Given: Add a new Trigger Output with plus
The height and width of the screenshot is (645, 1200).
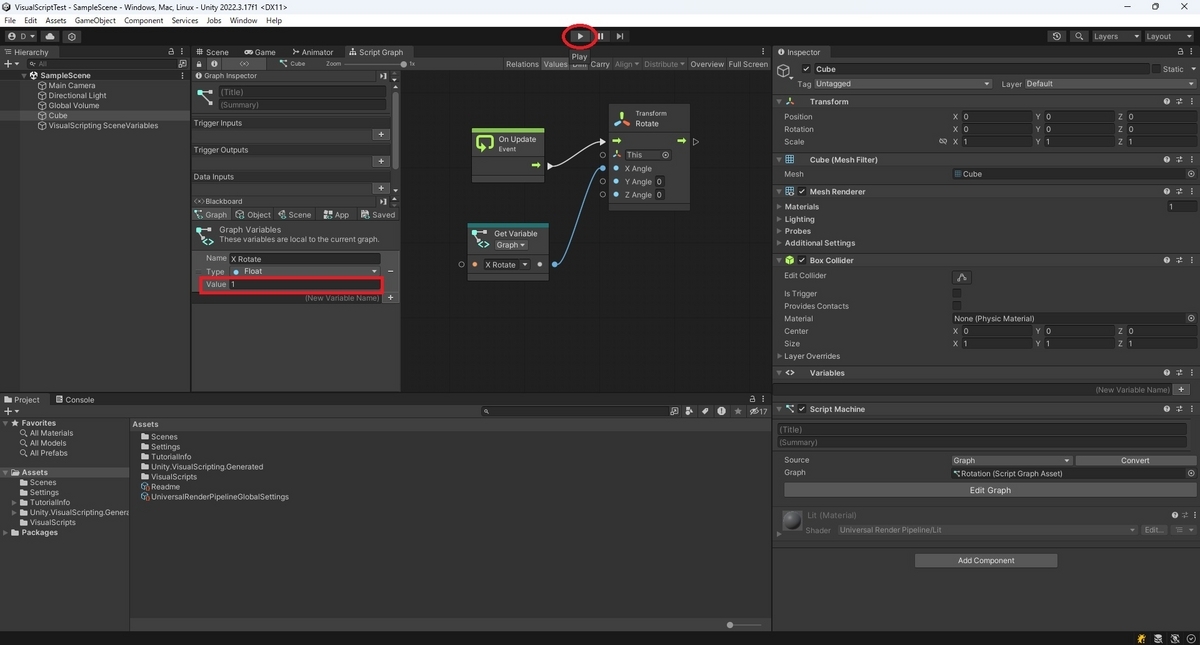Looking at the screenshot, I should (x=380, y=161).
